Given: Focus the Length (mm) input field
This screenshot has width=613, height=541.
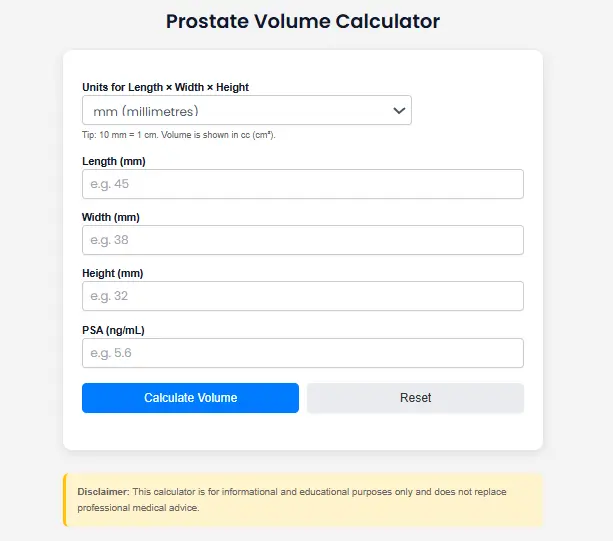Looking at the screenshot, I should tap(302, 184).
